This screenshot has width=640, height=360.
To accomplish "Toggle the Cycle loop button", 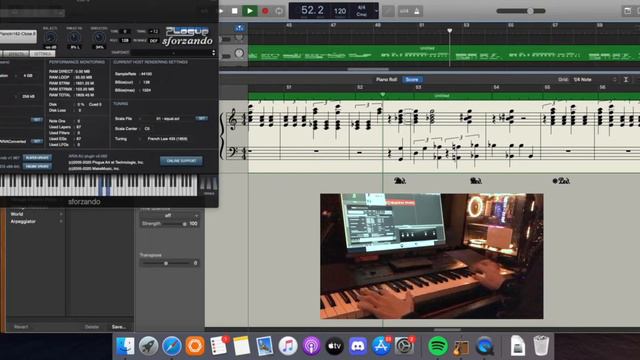I will click(279, 11).
